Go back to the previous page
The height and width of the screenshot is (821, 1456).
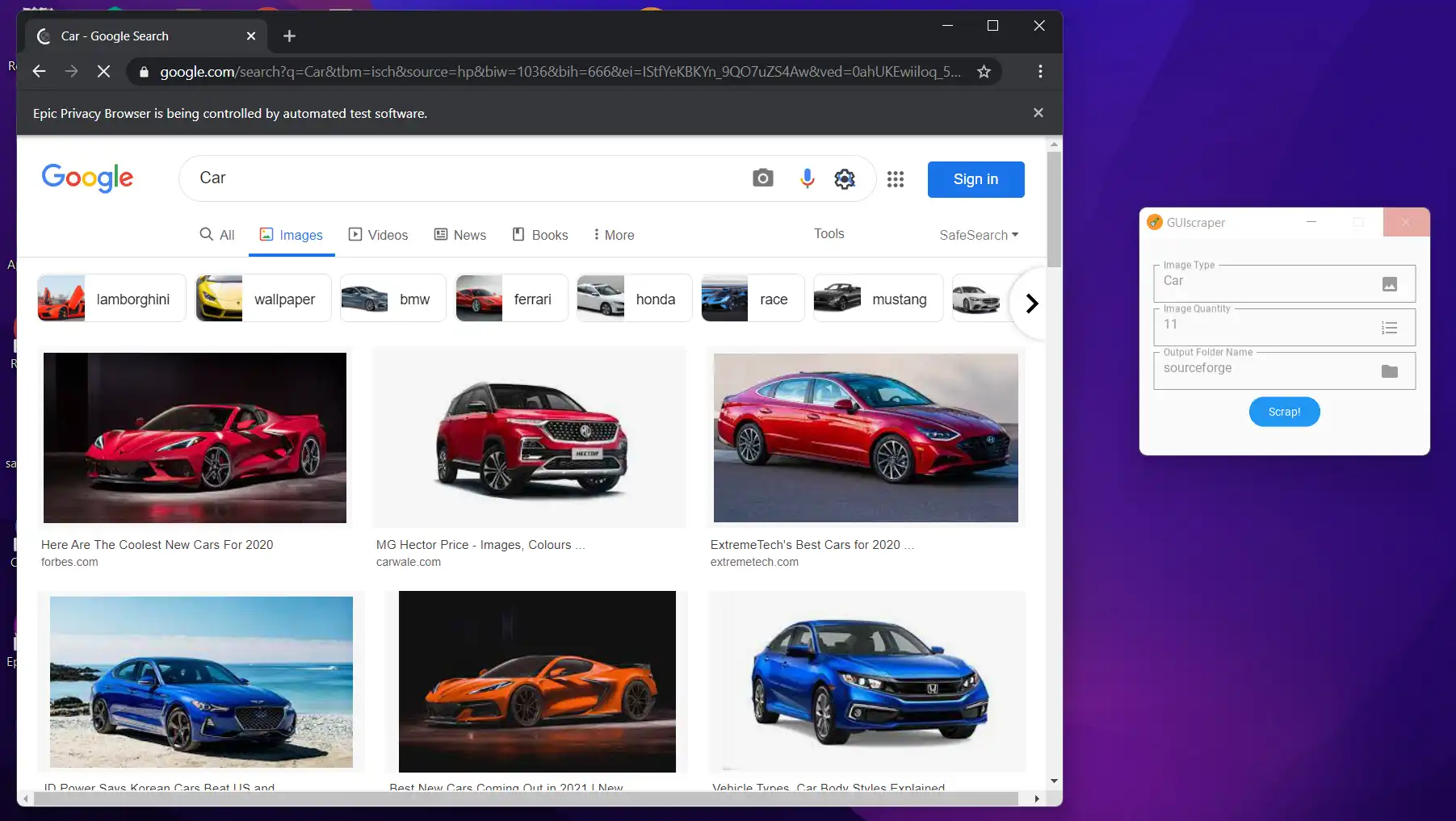pos(39,72)
